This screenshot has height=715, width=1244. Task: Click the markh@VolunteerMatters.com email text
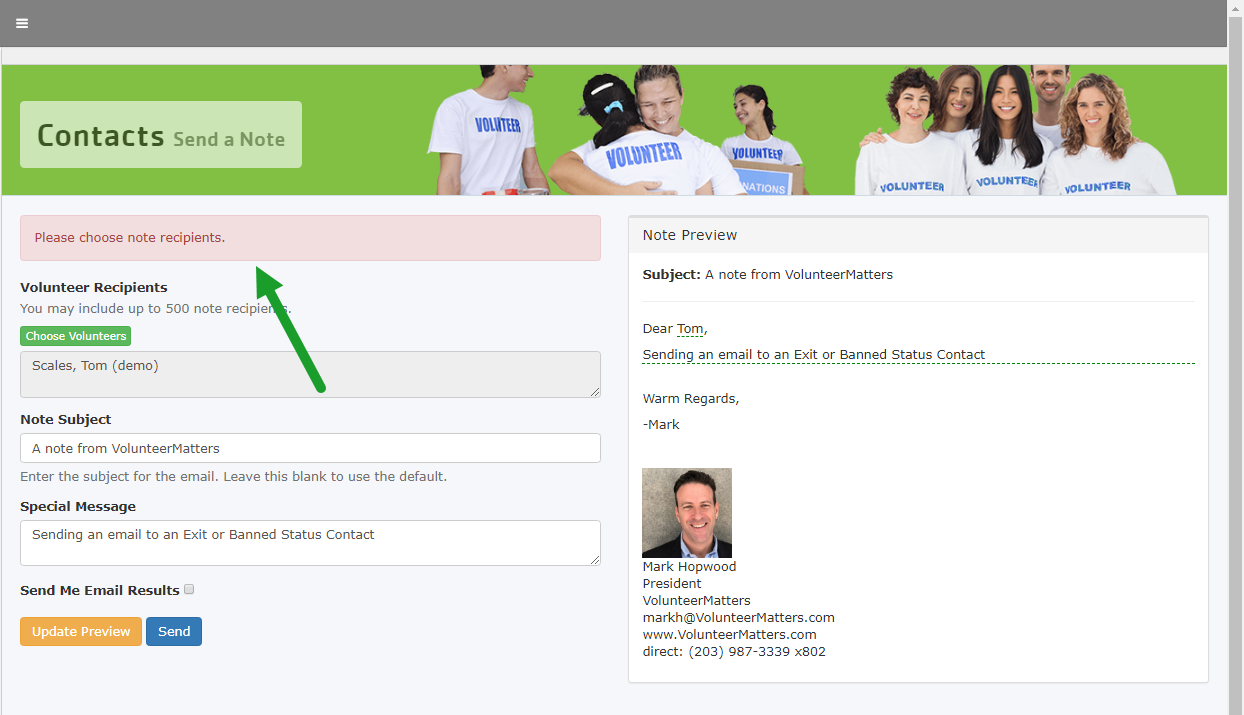tap(739, 617)
